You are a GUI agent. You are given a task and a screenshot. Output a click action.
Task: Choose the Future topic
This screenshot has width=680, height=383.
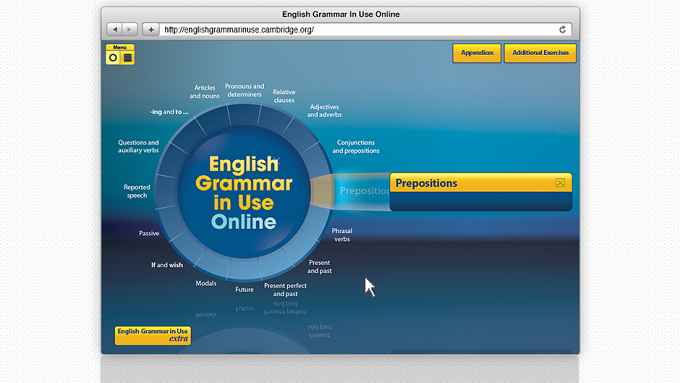pos(245,289)
